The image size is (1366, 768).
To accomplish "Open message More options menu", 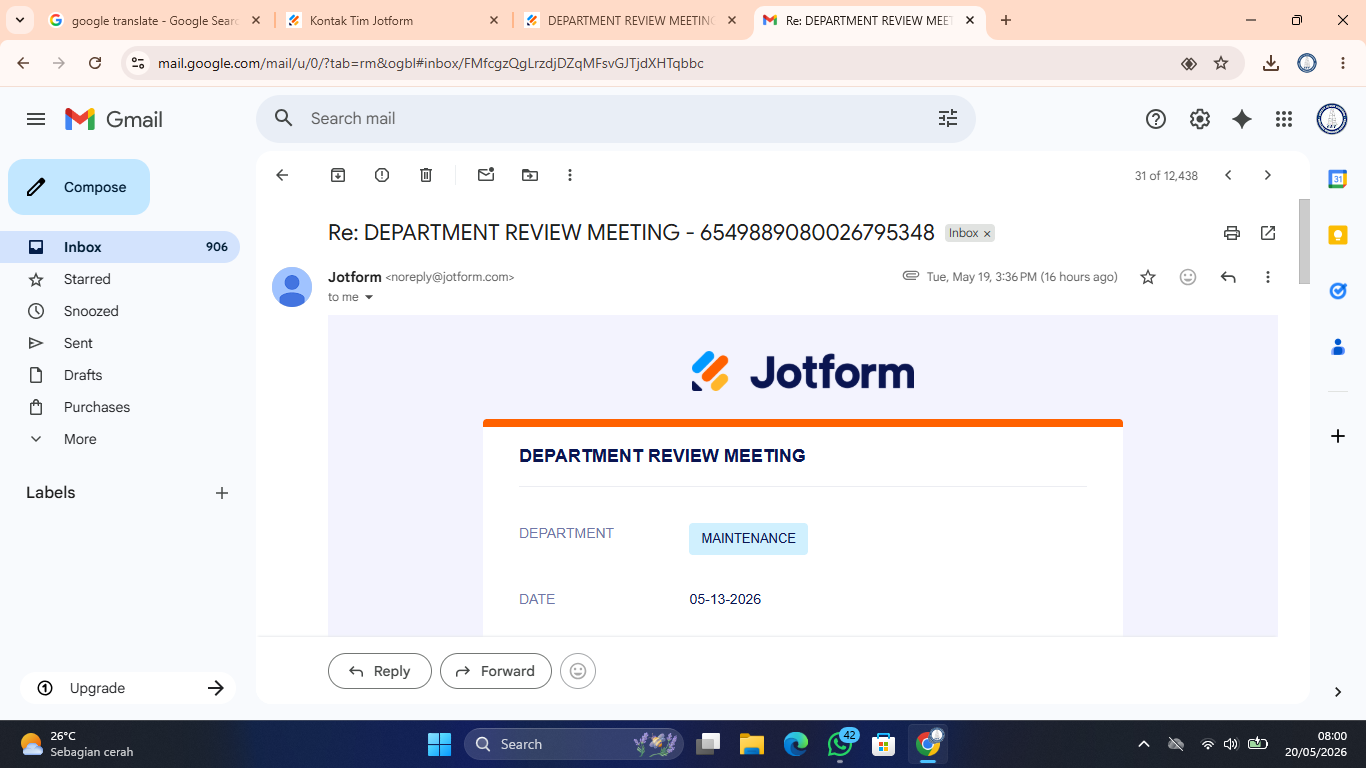I will click(1268, 277).
